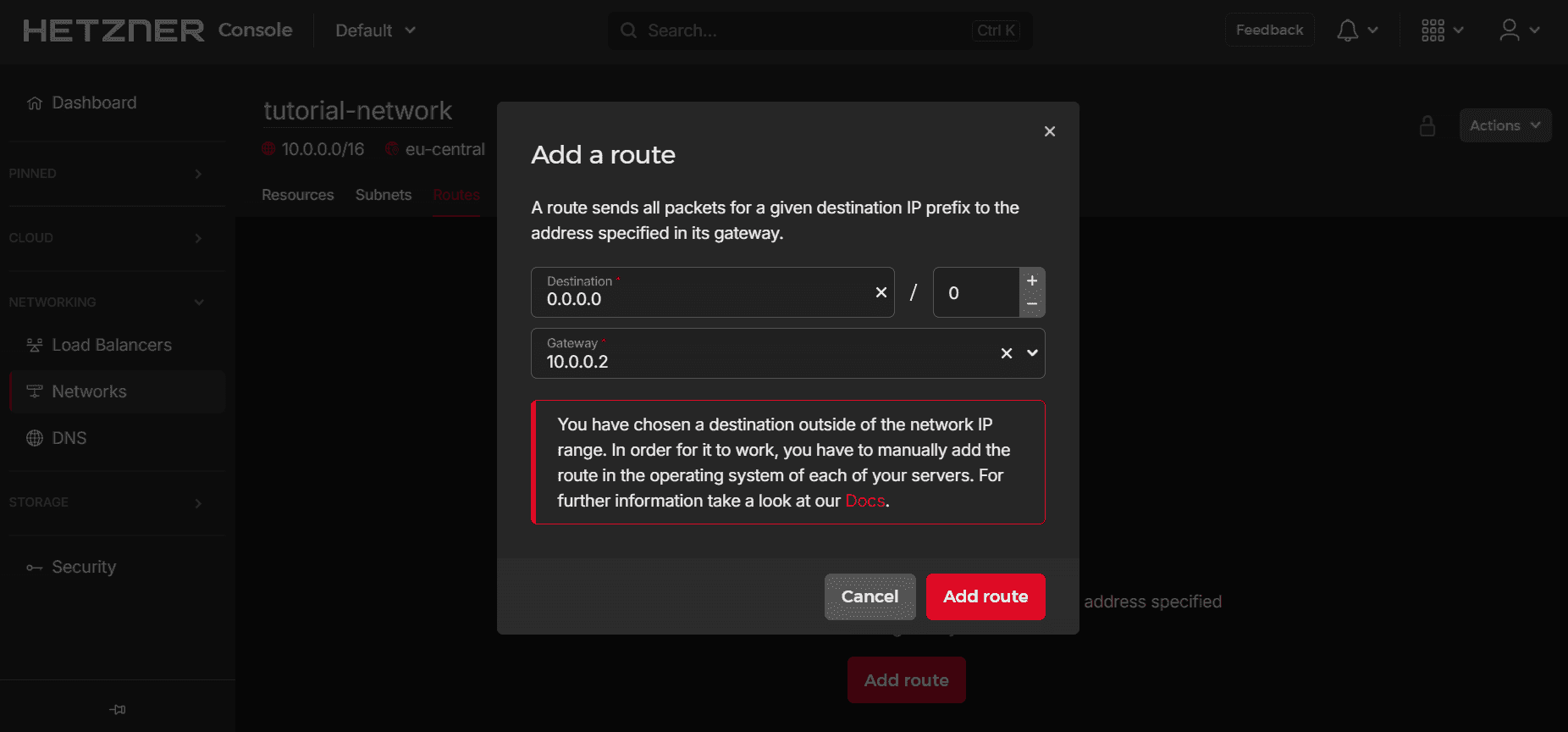Click the red Add route button in dialog
Screen dimensions: 1568x732
coord(985,596)
